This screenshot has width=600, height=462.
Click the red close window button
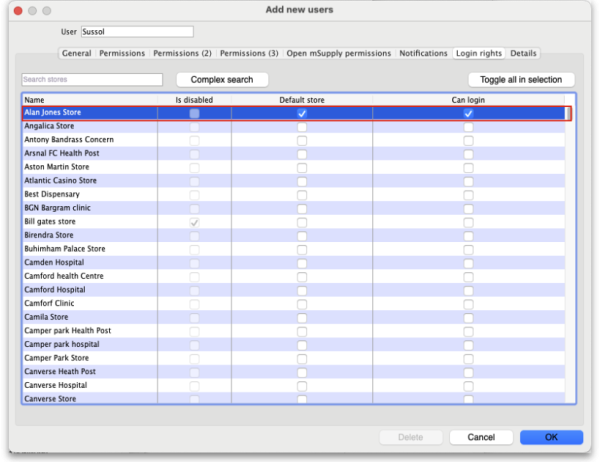[x=13, y=9]
